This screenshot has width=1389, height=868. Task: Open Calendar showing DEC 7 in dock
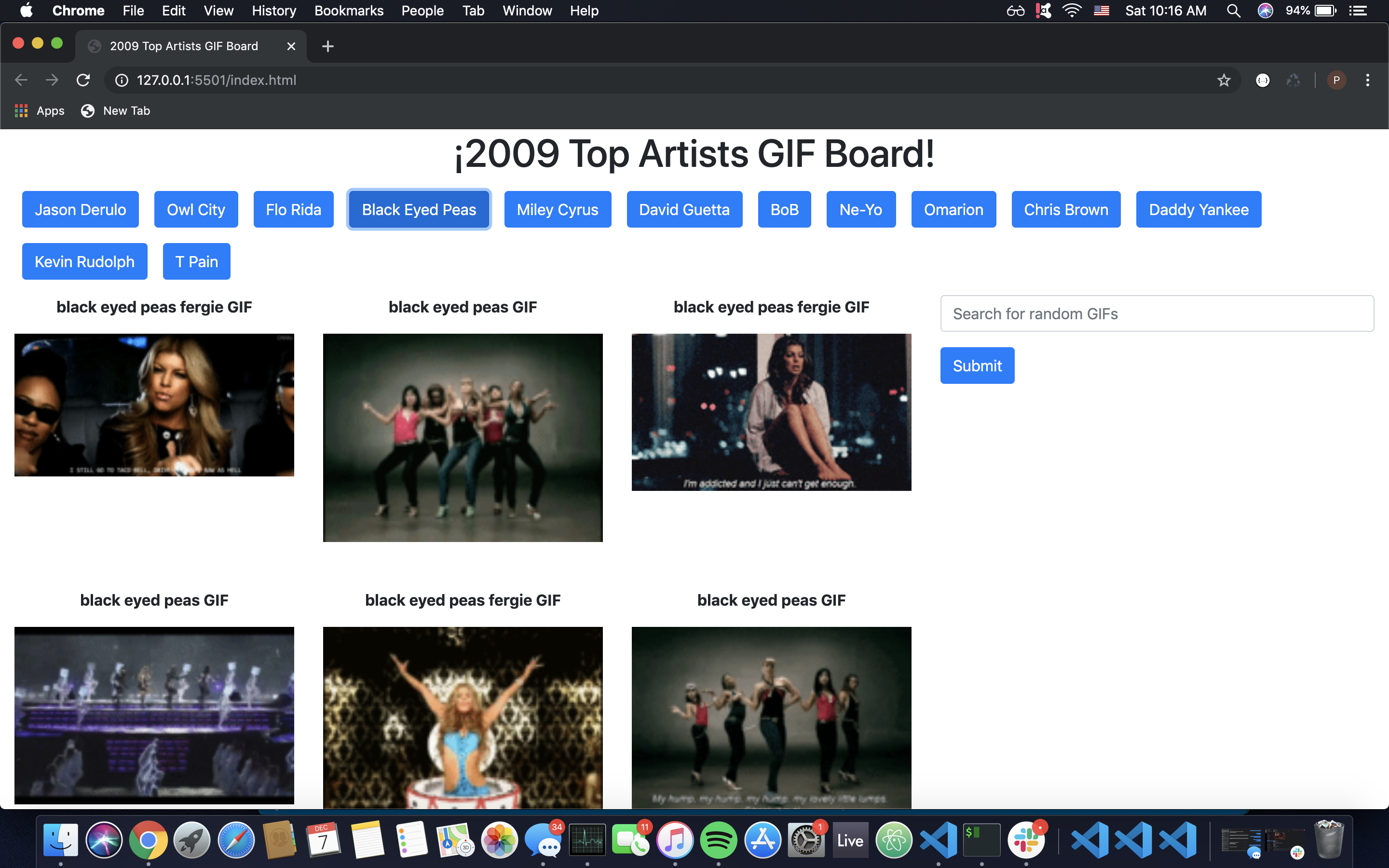point(324,841)
